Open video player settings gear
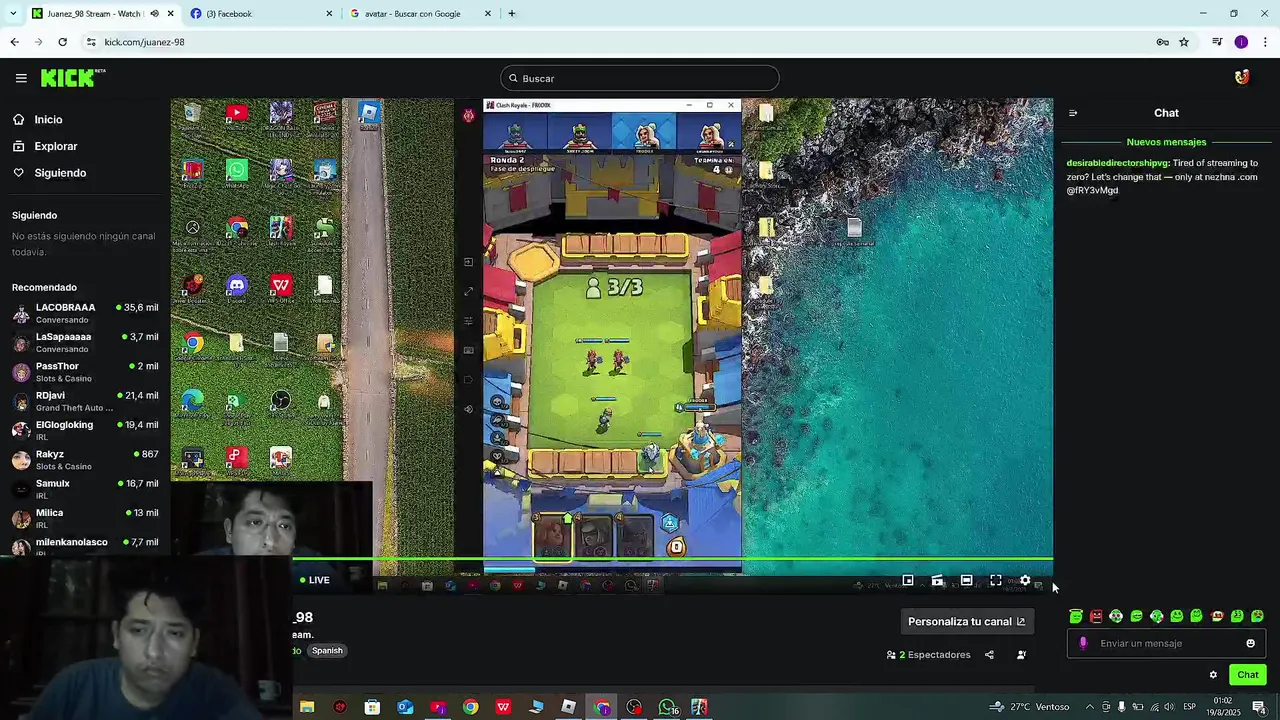The width and height of the screenshot is (1280, 720). coord(1025,580)
